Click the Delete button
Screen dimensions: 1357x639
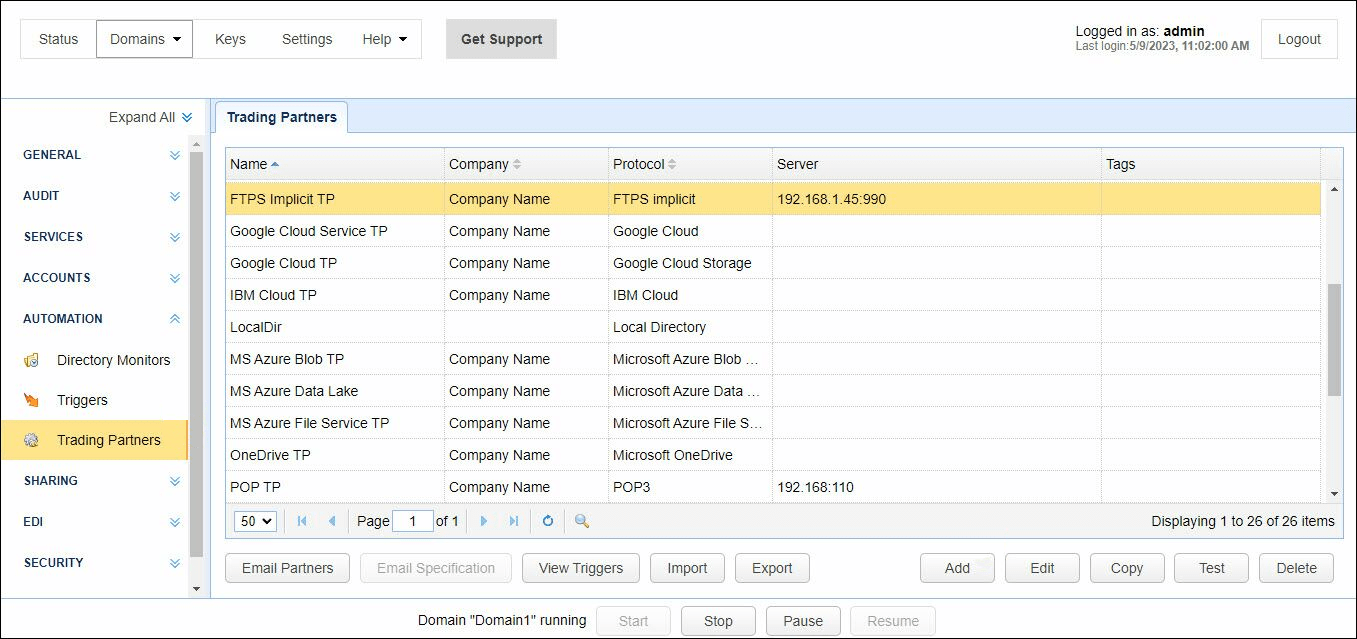pos(1296,568)
